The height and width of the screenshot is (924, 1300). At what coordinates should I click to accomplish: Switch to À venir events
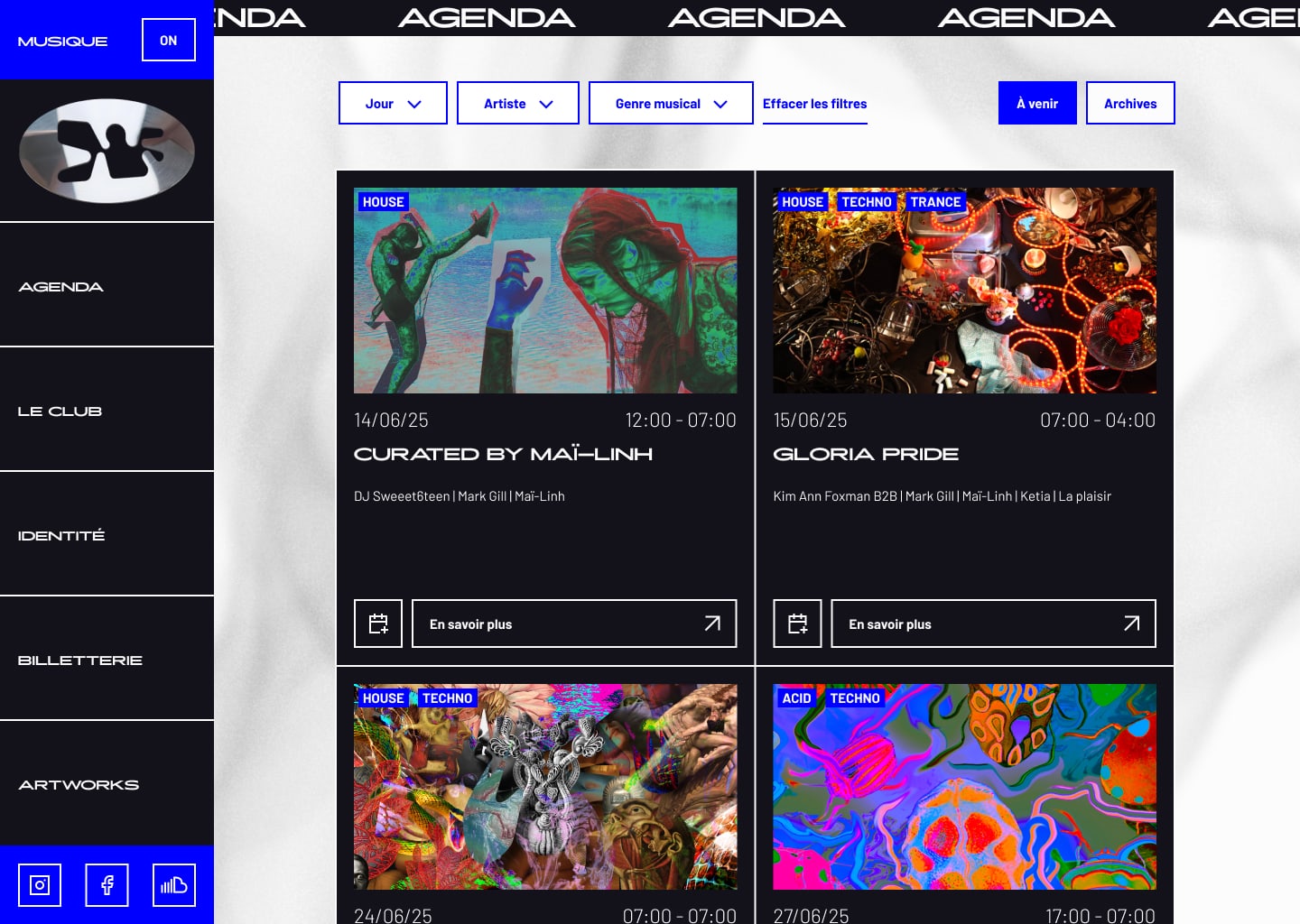tap(1037, 103)
